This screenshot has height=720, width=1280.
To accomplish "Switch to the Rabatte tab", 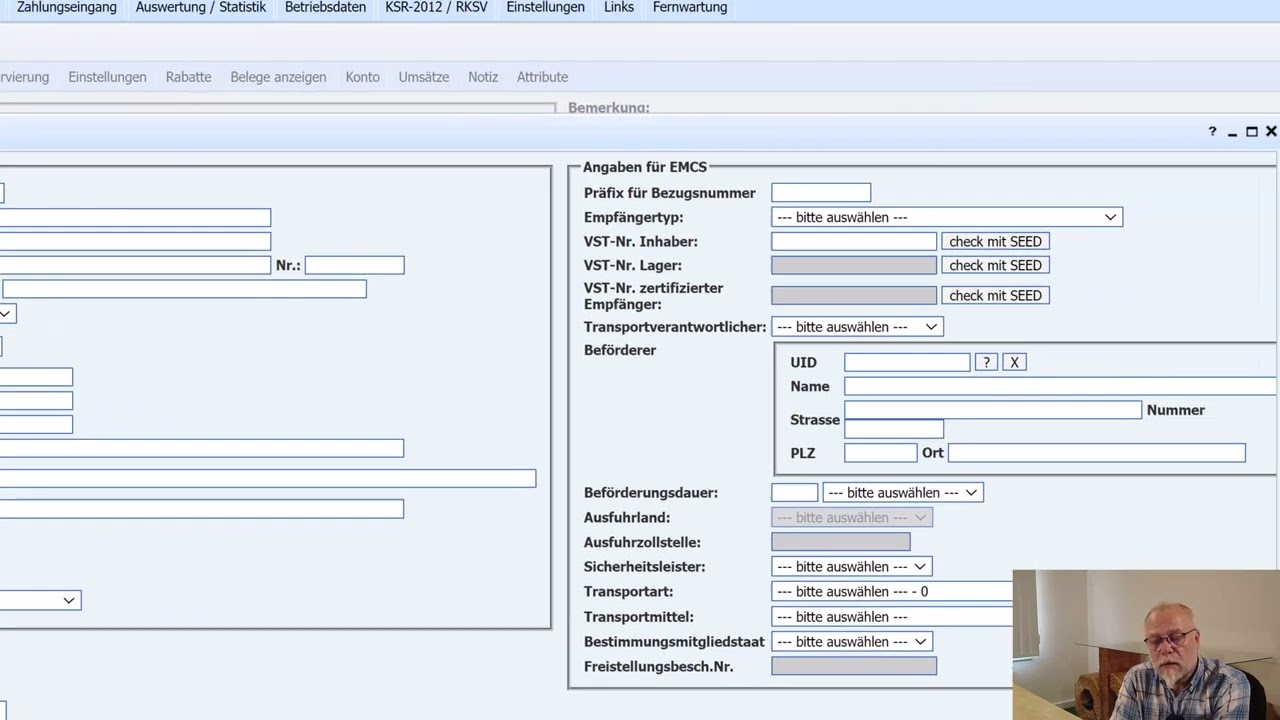I will point(188,77).
